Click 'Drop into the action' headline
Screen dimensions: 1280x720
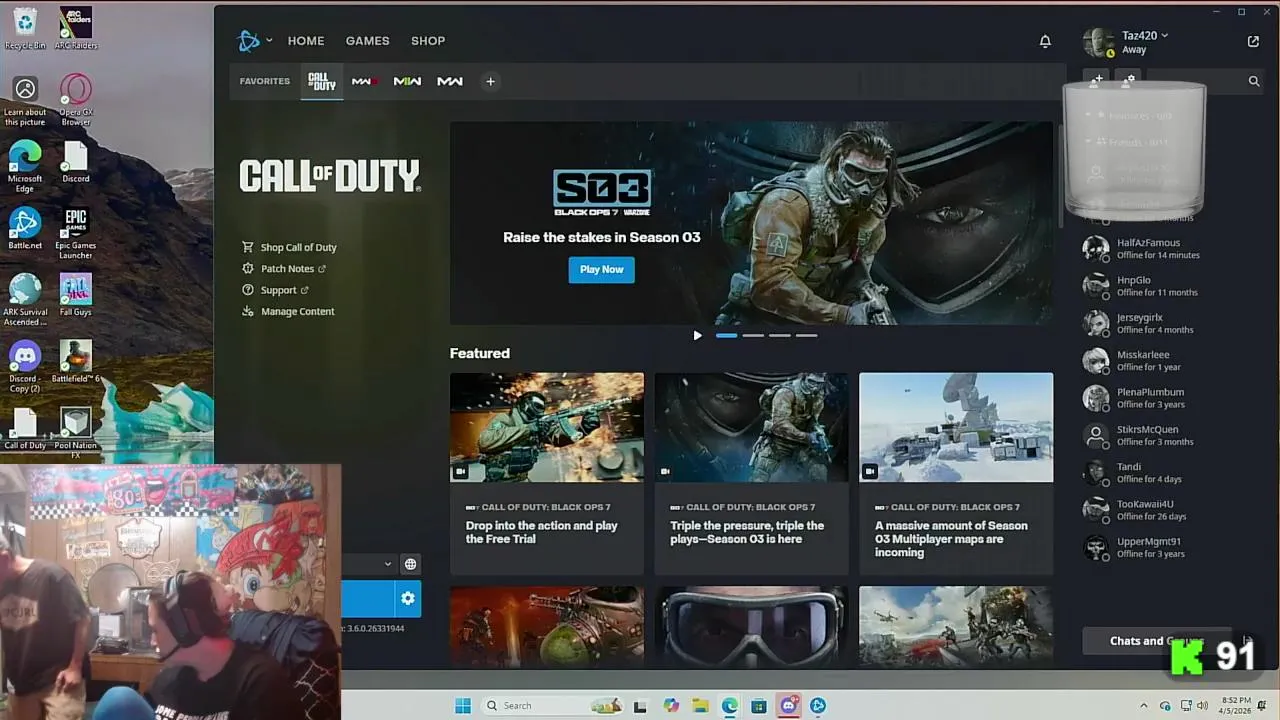(x=541, y=532)
